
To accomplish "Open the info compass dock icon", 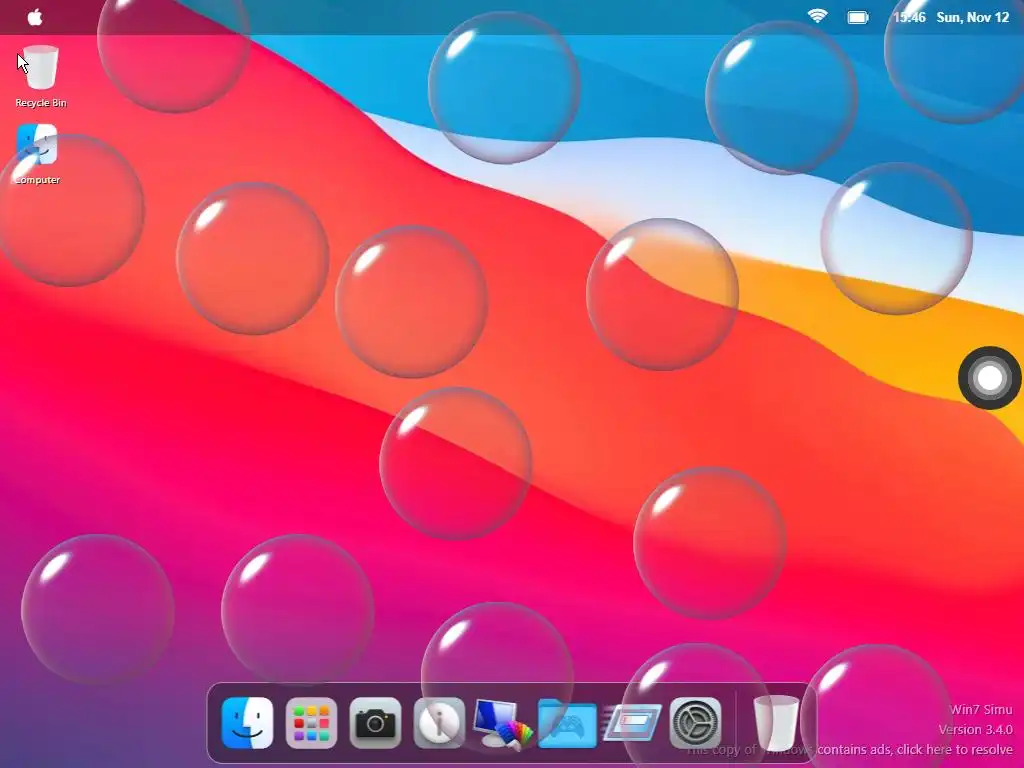I will point(439,723).
